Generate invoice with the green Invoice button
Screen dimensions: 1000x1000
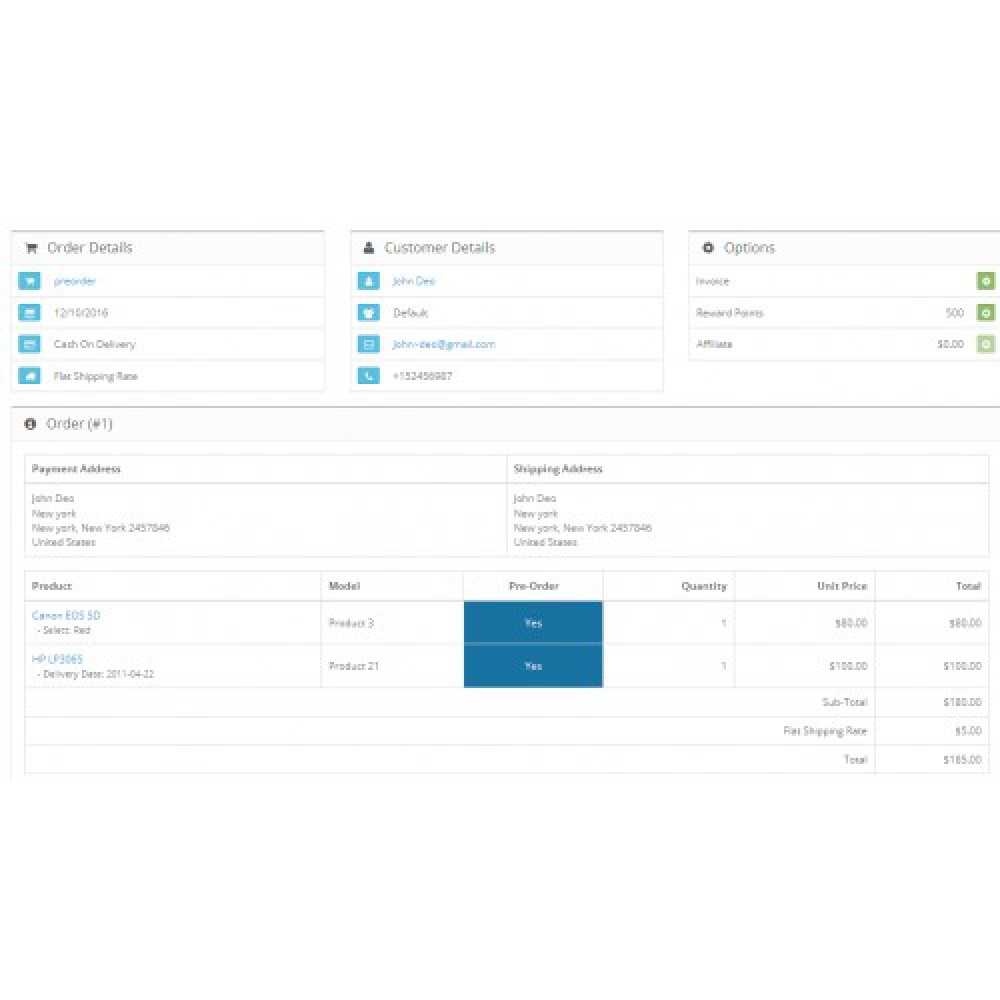[x=986, y=281]
